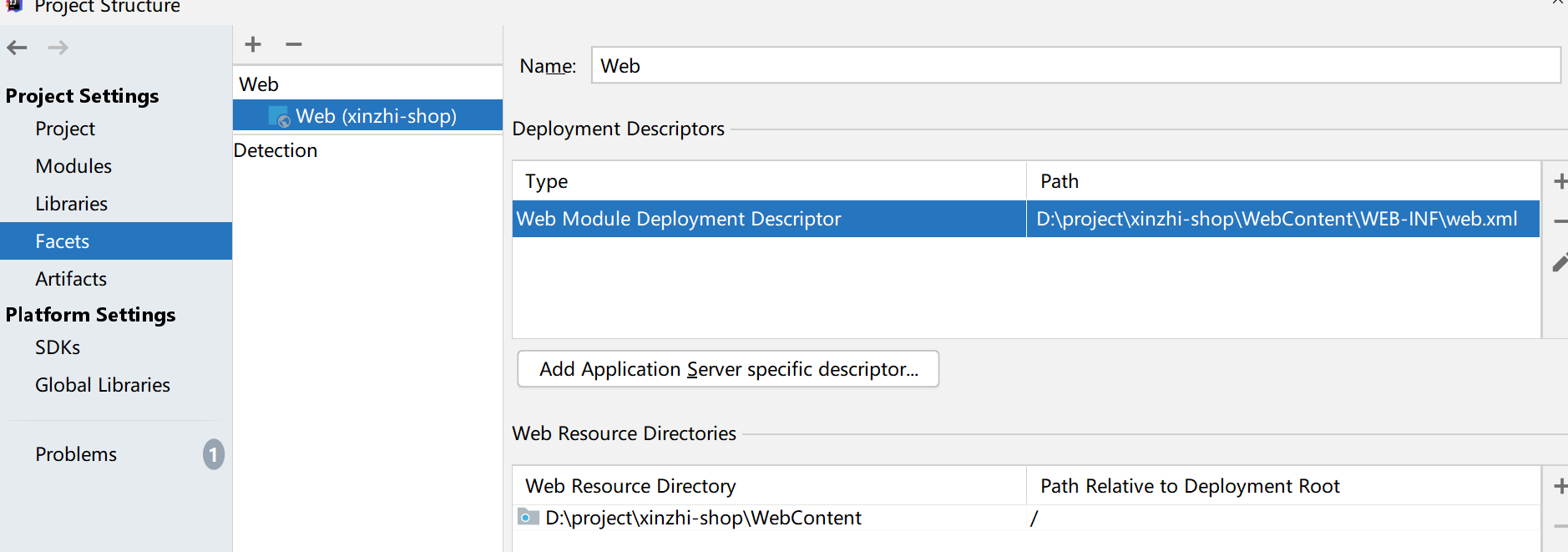Screen dimensions: 1568x552
Task: Open the Project settings page
Action: pos(65,129)
